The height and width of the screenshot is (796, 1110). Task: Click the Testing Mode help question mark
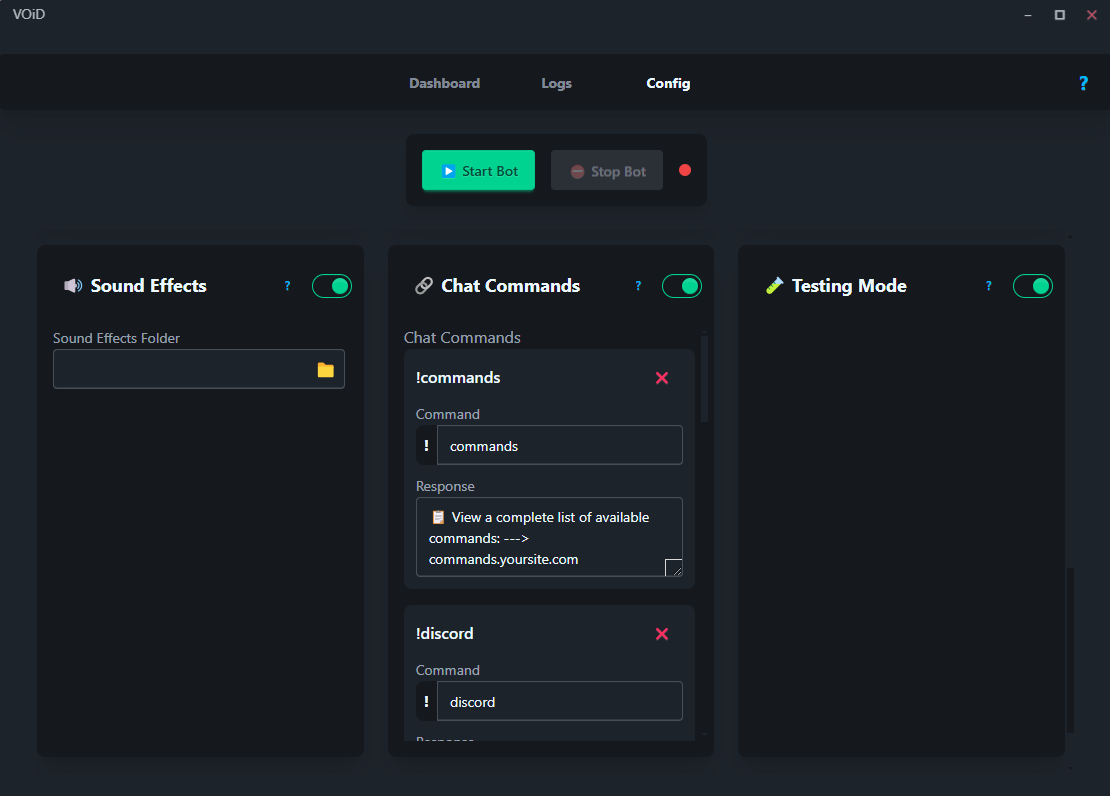click(x=988, y=286)
